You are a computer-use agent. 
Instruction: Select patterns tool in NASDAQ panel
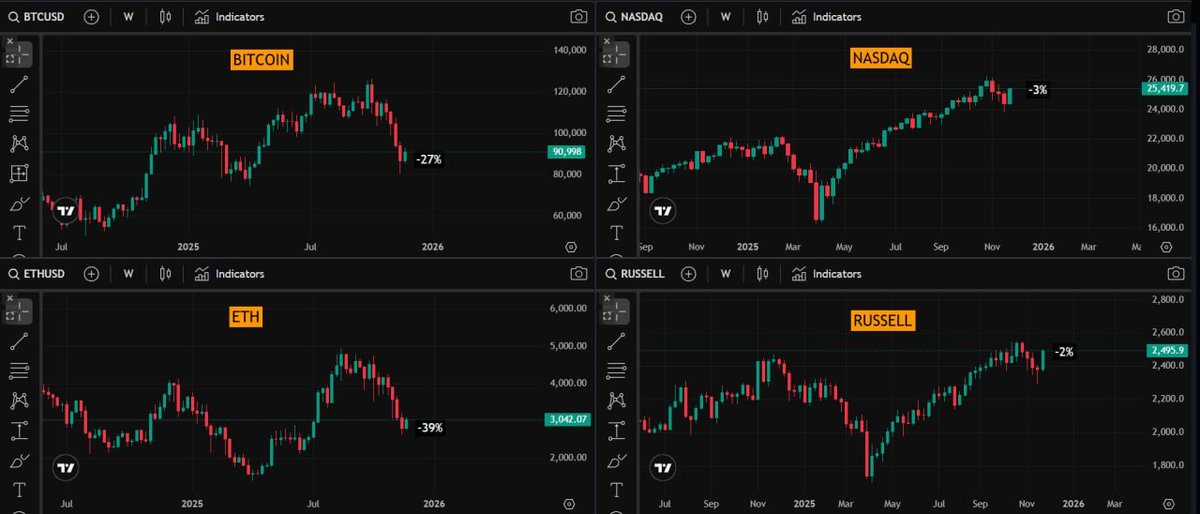[x=617, y=144]
